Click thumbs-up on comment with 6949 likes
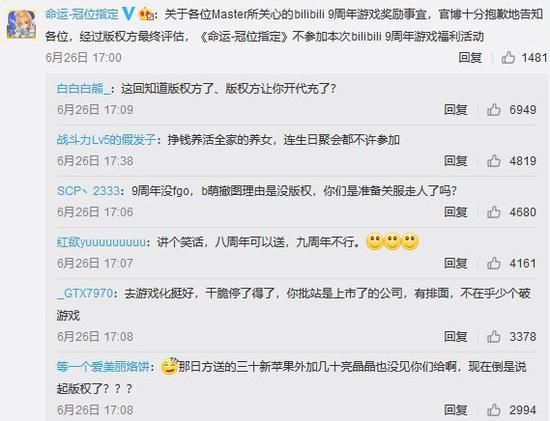The height and width of the screenshot is (421, 550). tap(494, 110)
